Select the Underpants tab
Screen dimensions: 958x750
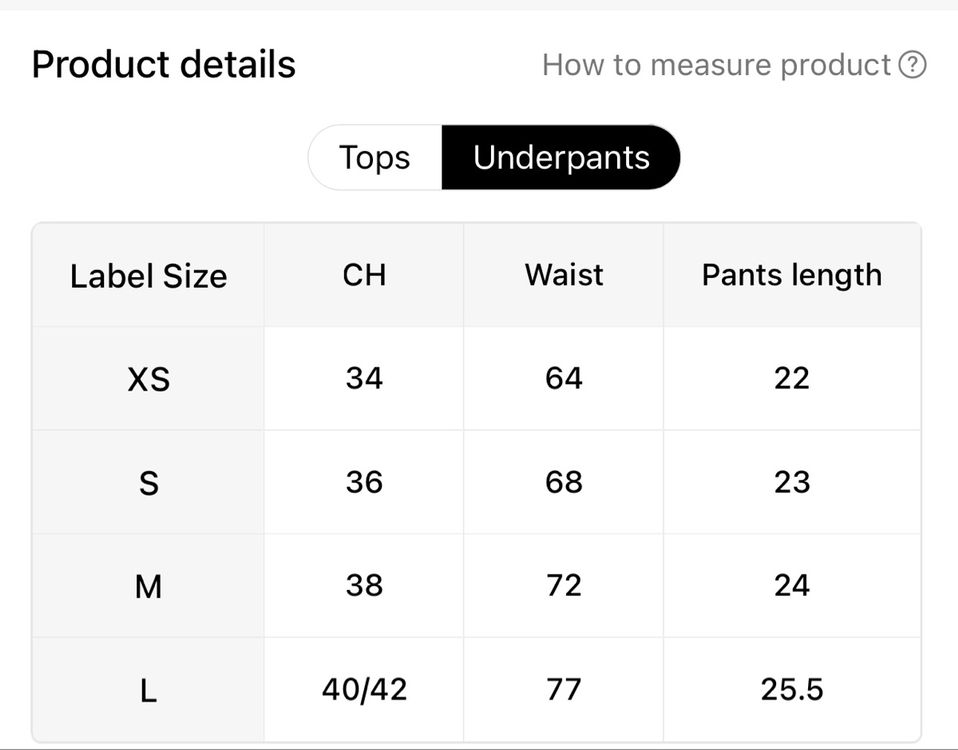tap(561, 158)
